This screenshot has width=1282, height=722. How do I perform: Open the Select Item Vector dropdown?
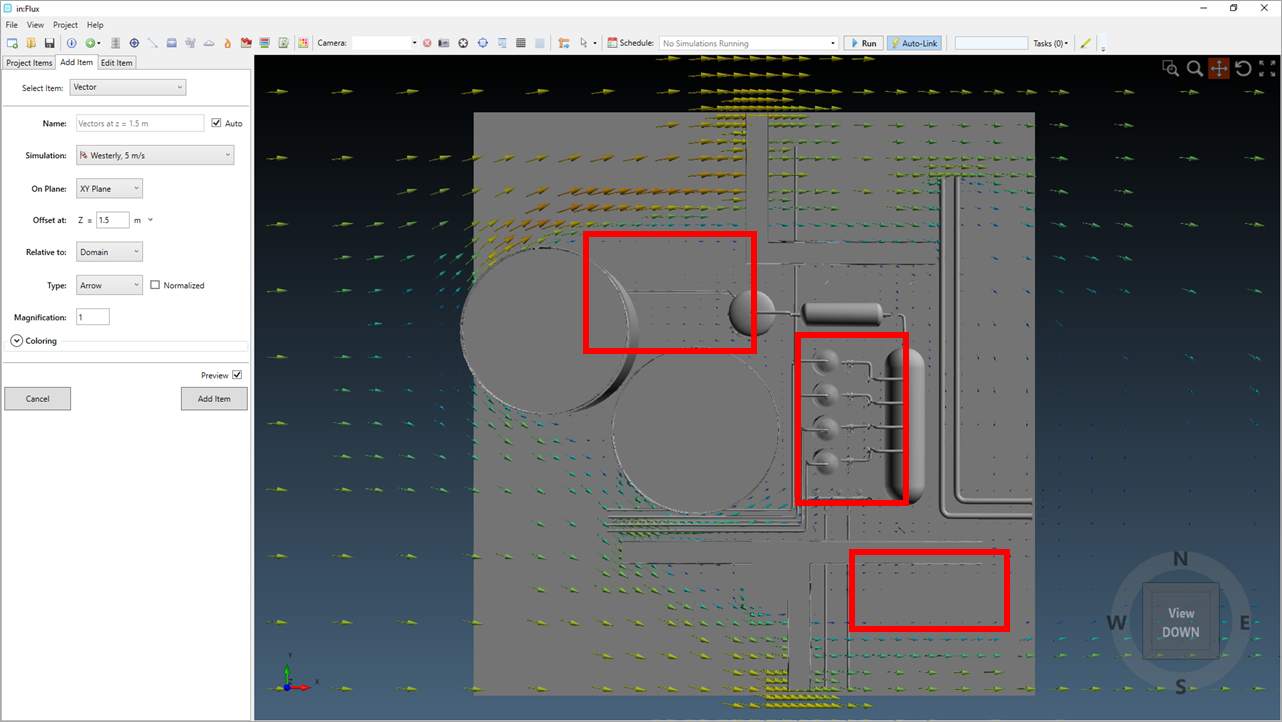pos(128,87)
